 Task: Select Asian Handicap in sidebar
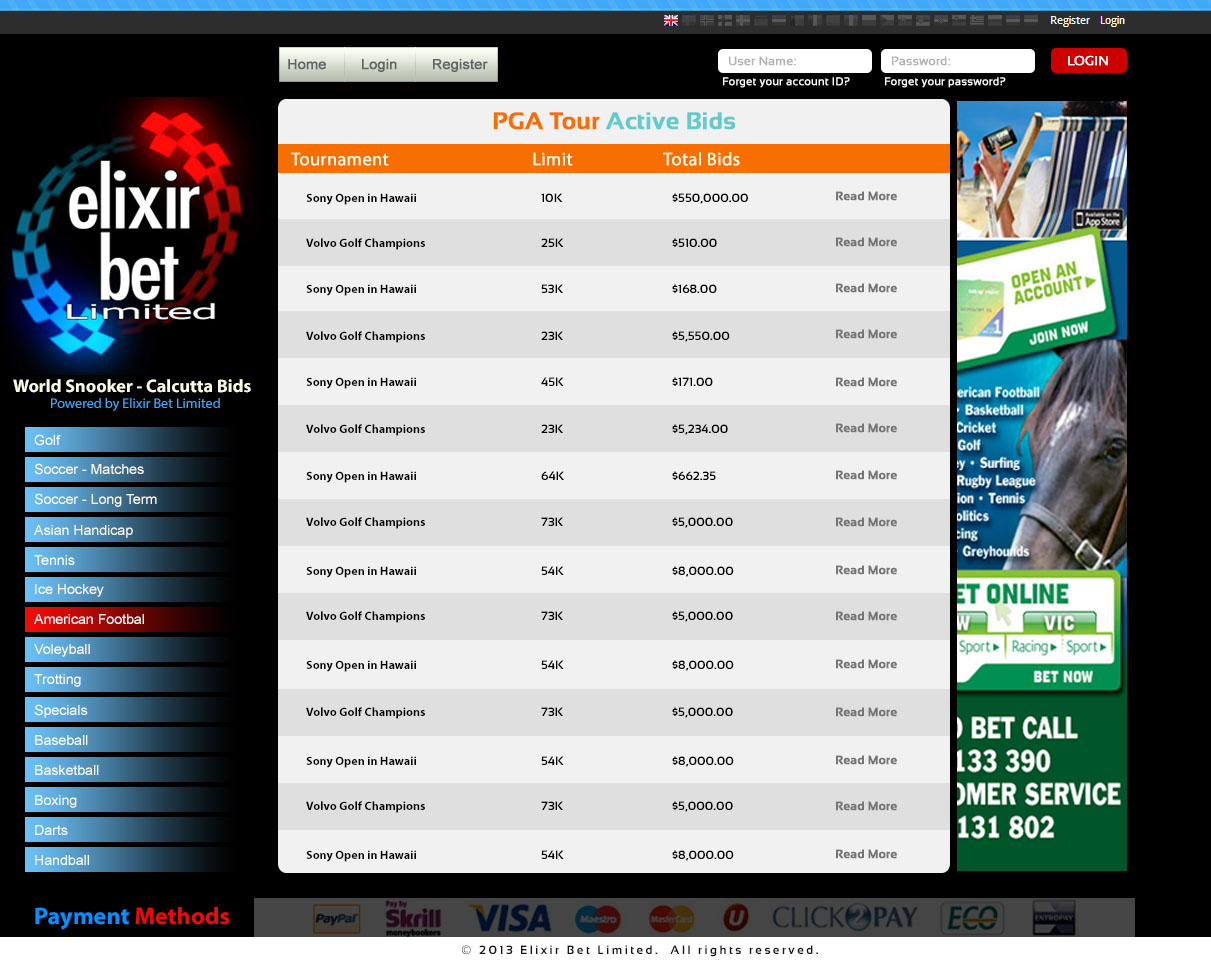click(x=129, y=530)
